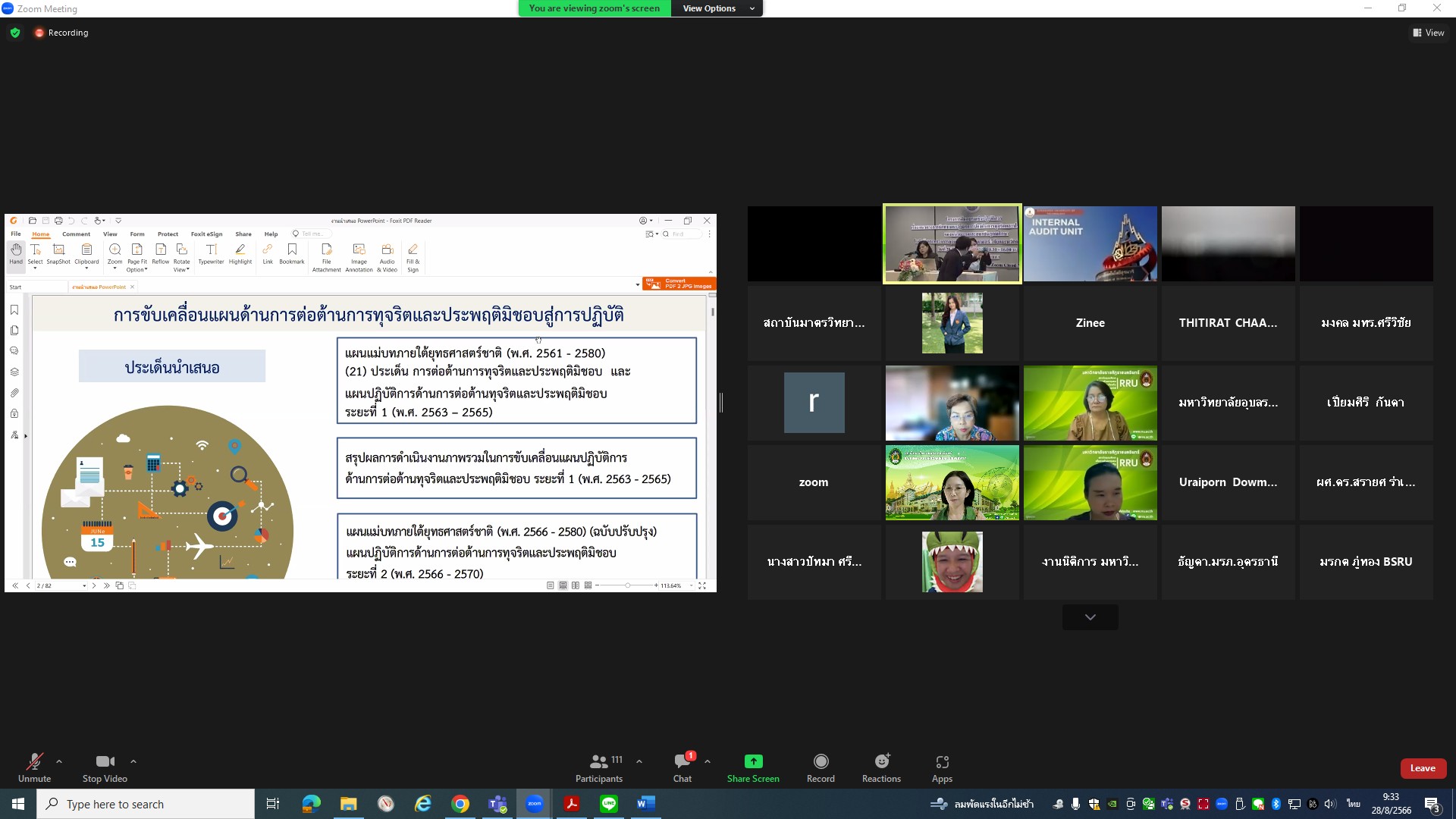
Task: Click the Share Screen button
Action: [753, 767]
